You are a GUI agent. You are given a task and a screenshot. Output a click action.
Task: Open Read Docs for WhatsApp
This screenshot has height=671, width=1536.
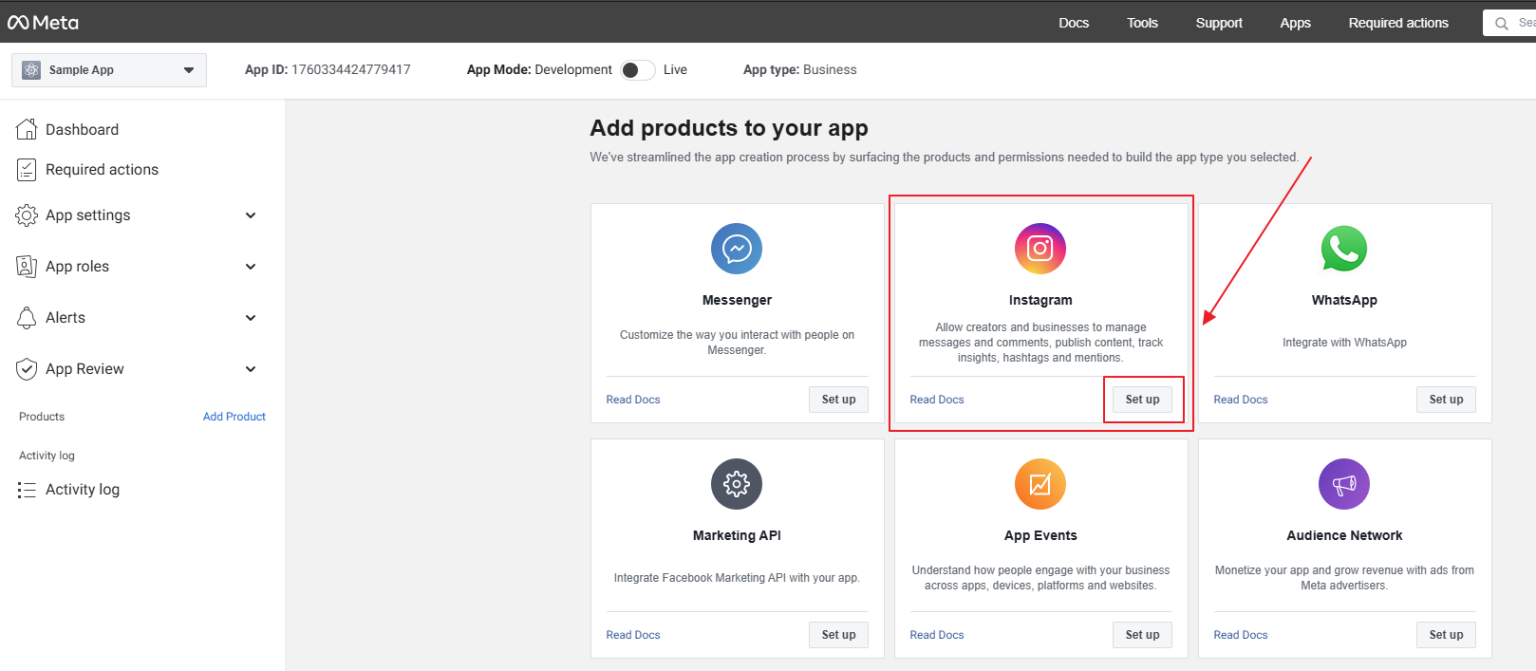click(x=1240, y=399)
